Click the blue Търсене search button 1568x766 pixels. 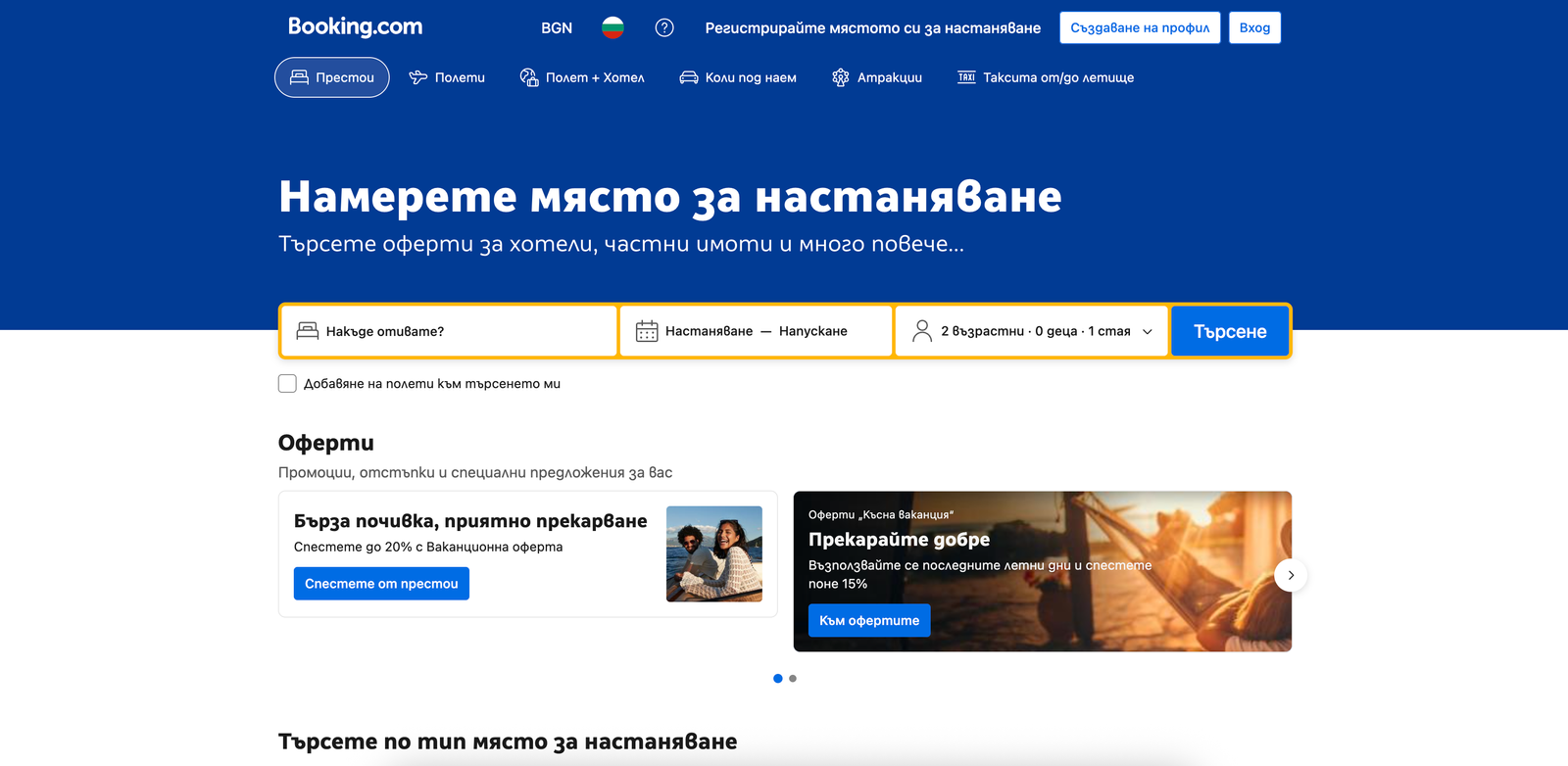click(x=1230, y=331)
